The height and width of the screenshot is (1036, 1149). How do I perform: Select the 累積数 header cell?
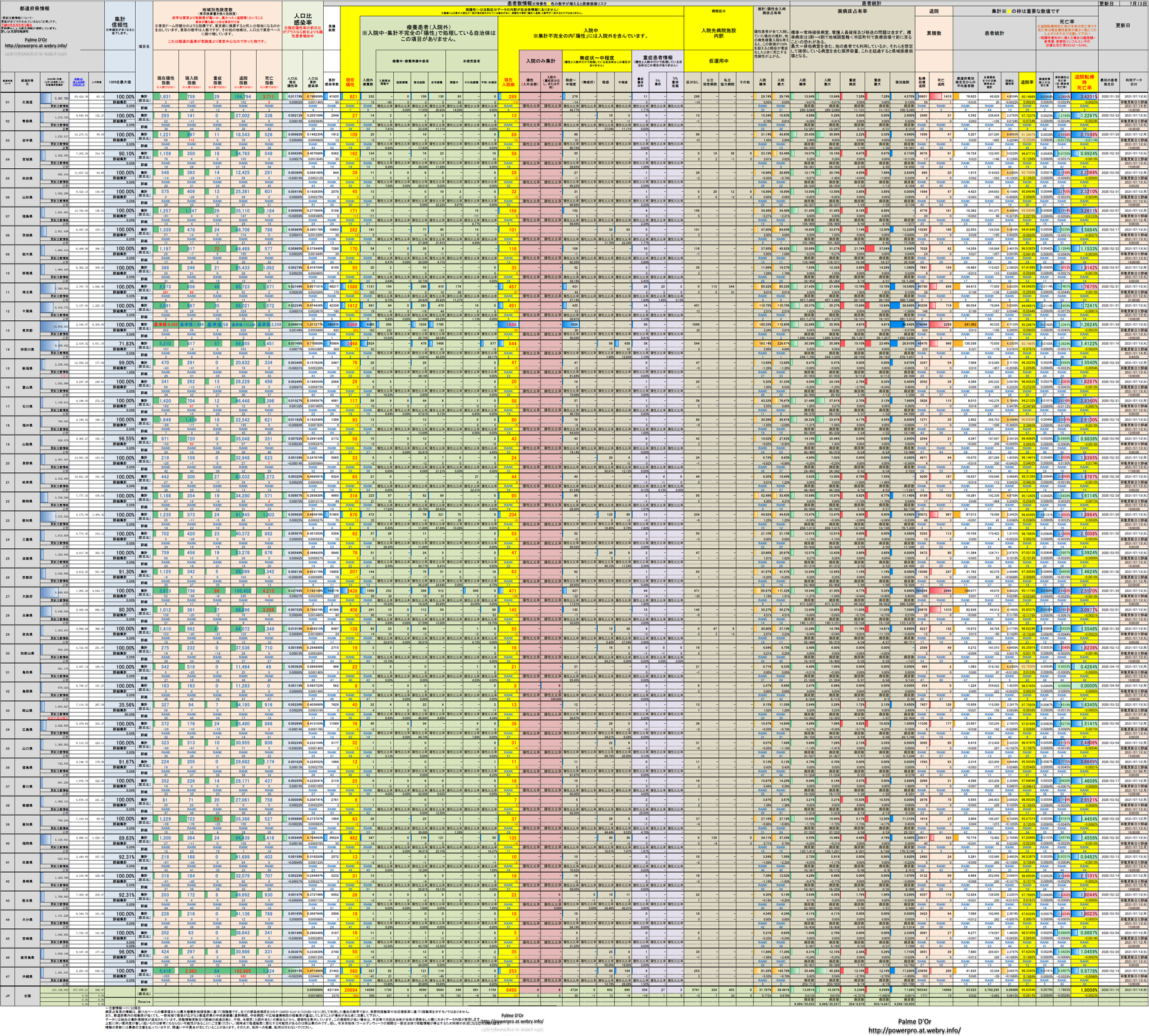coord(934,33)
